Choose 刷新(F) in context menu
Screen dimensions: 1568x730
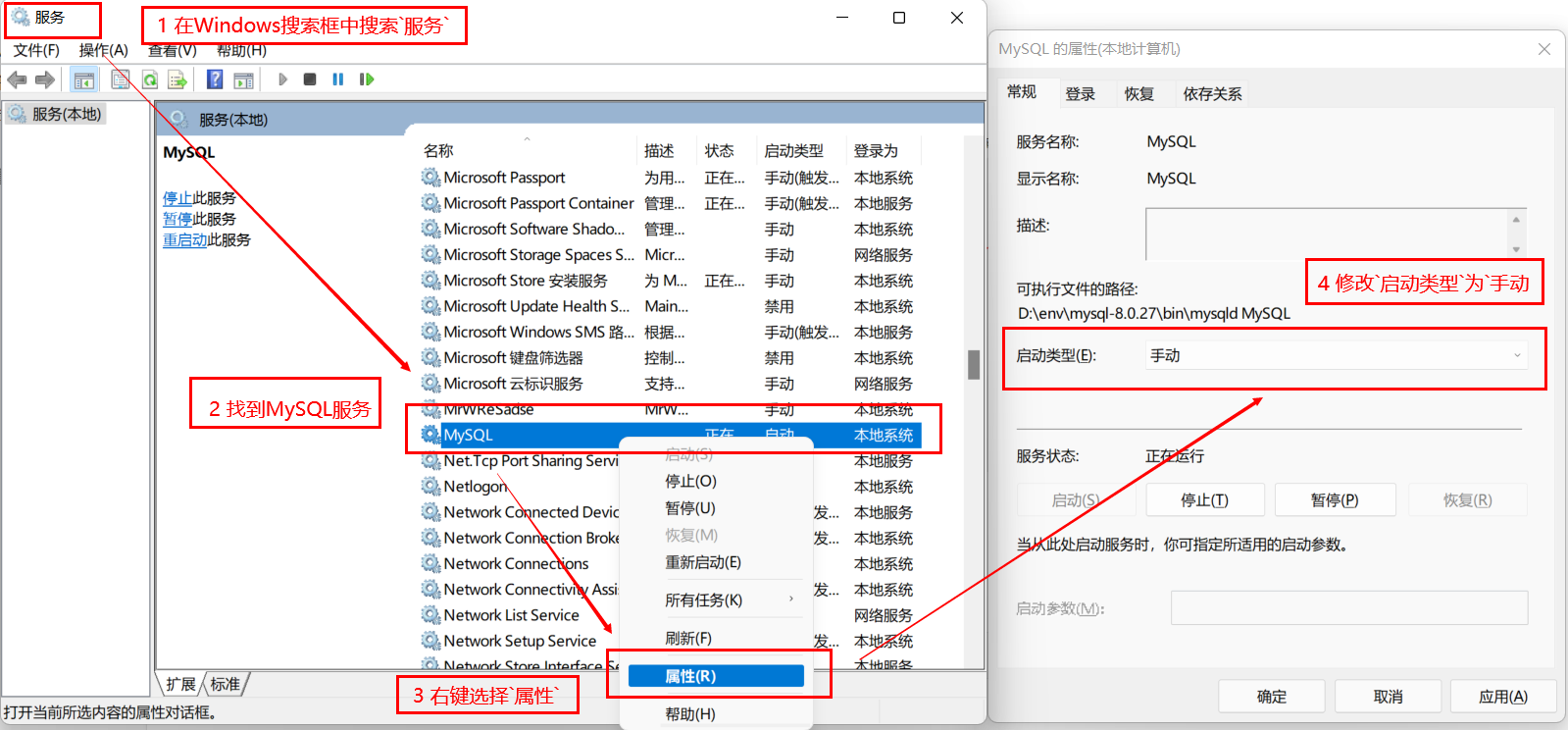(688, 638)
